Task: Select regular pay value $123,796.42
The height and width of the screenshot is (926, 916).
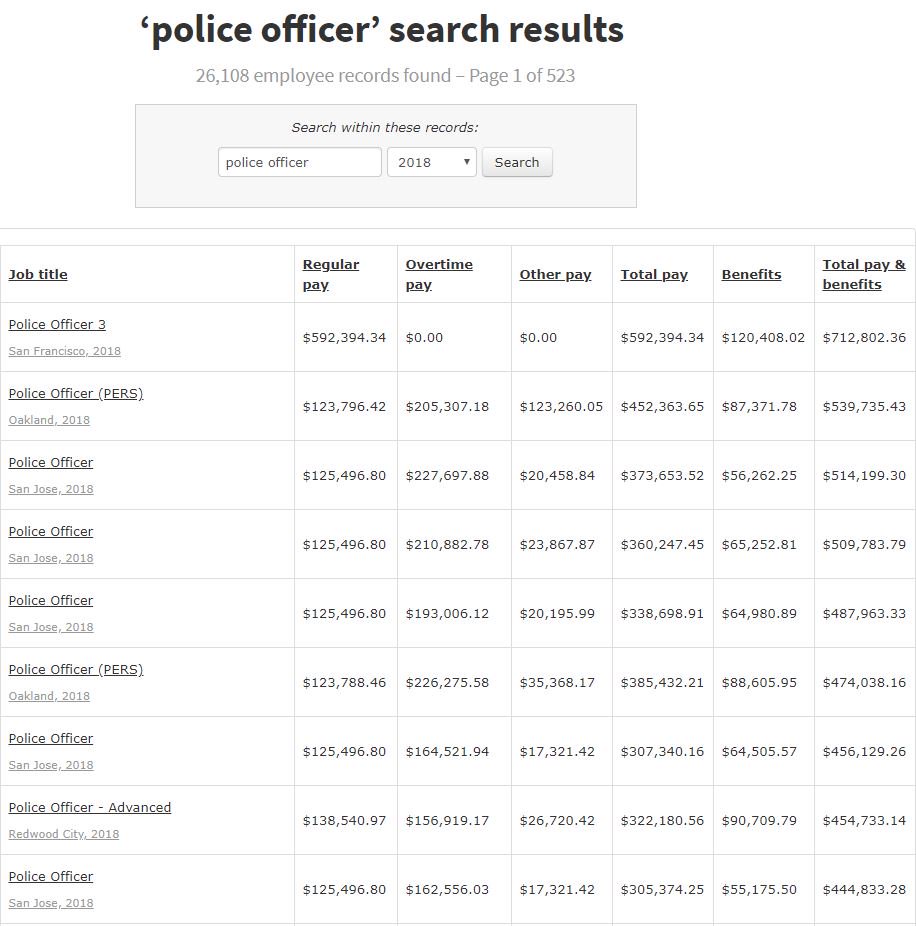Action: coord(344,406)
